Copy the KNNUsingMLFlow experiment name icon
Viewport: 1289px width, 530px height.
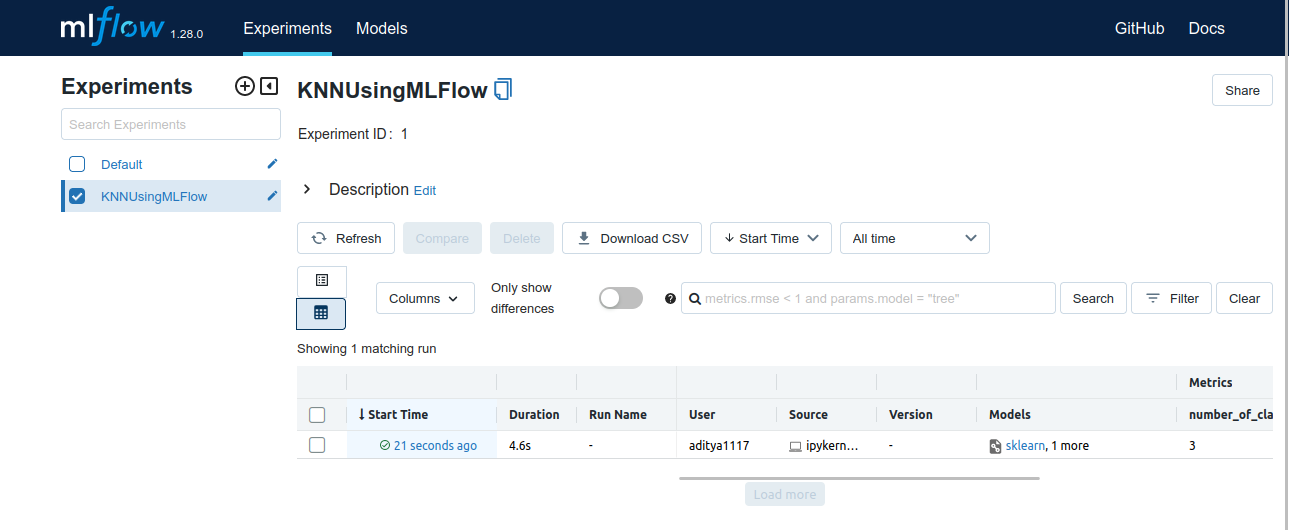[x=503, y=90]
